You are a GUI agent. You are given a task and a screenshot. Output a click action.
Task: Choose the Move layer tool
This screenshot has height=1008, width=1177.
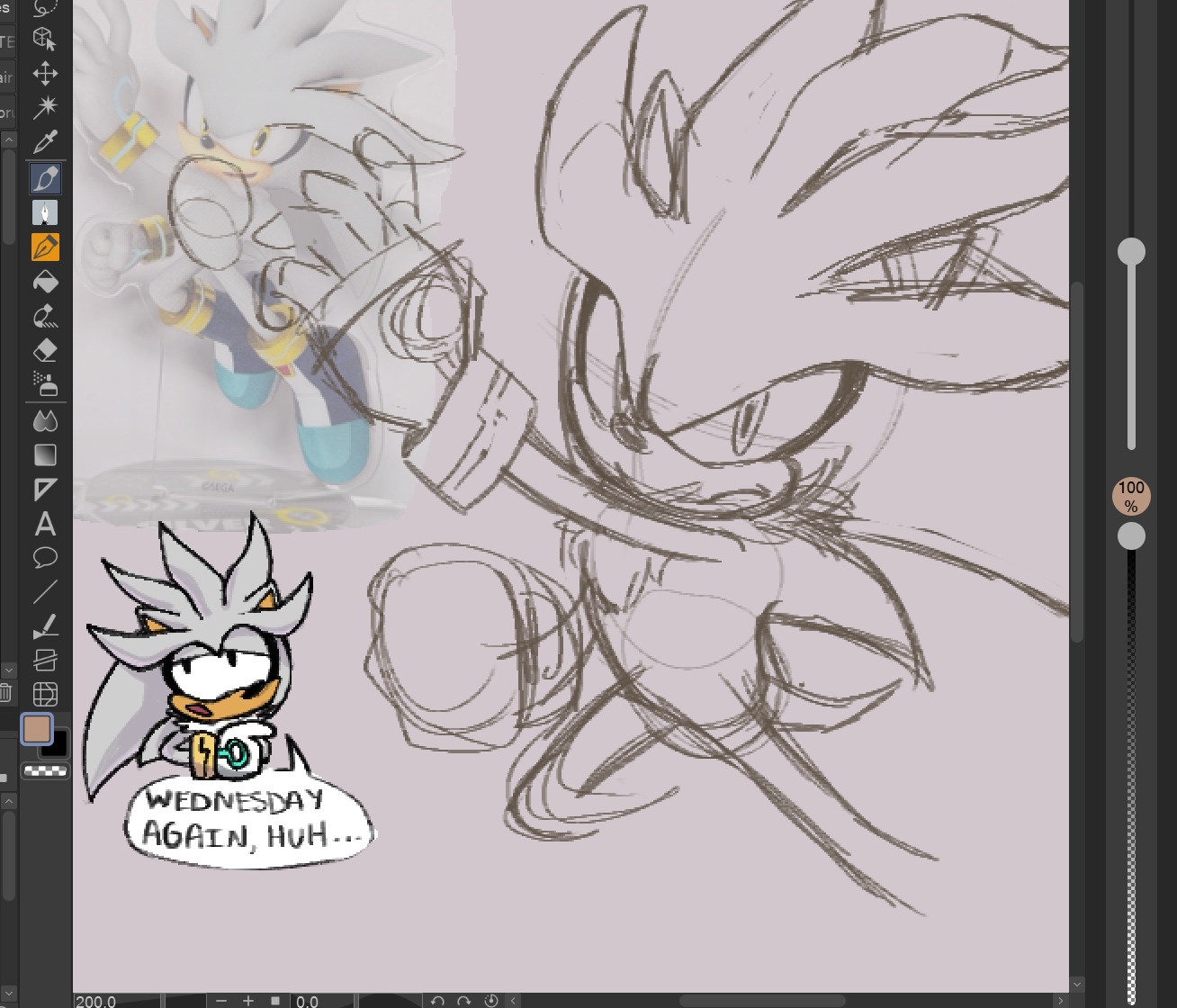click(x=45, y=74)
